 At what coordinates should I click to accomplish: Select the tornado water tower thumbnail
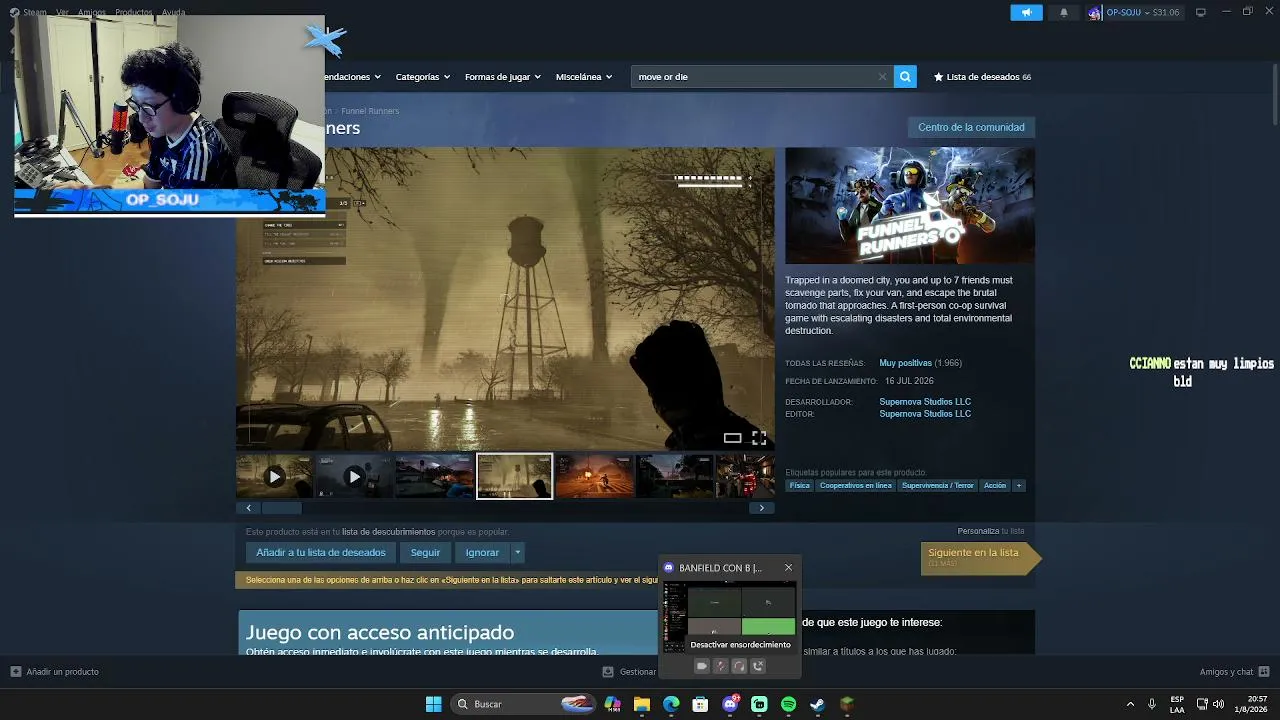point(514,477)
